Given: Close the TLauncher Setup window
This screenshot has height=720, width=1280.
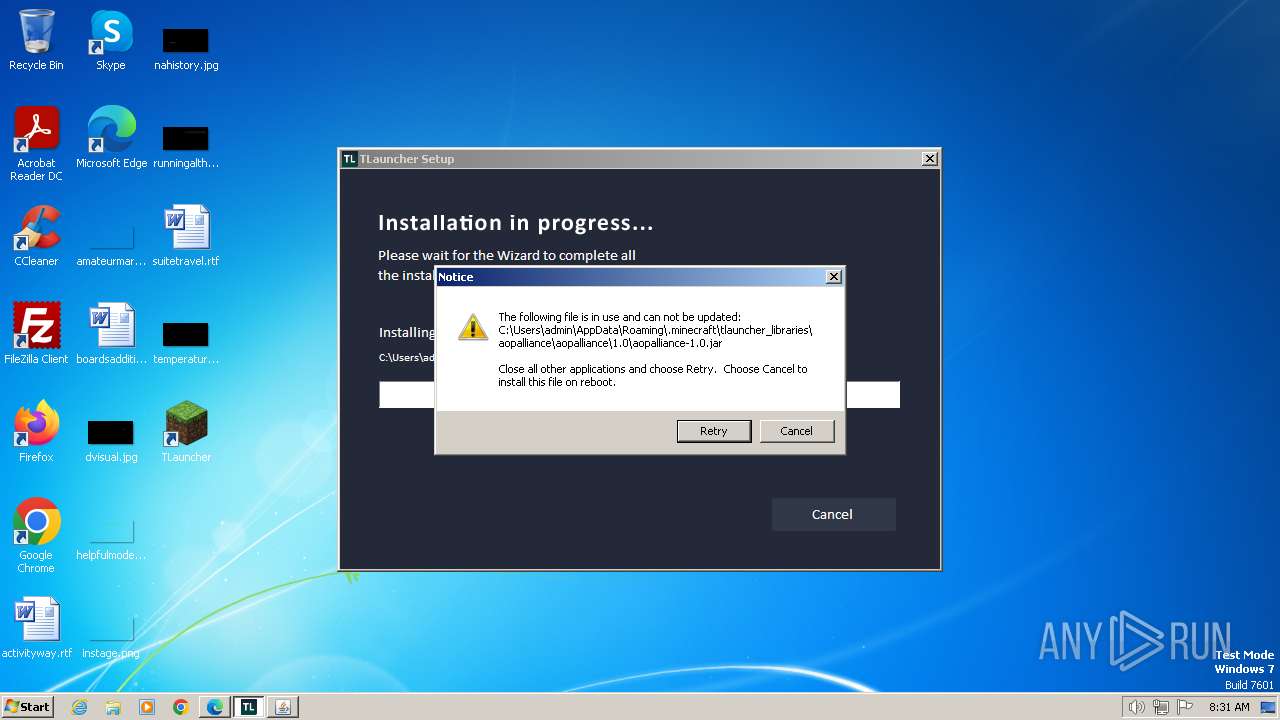Looking at the screenshot, I should click(929, 159).
